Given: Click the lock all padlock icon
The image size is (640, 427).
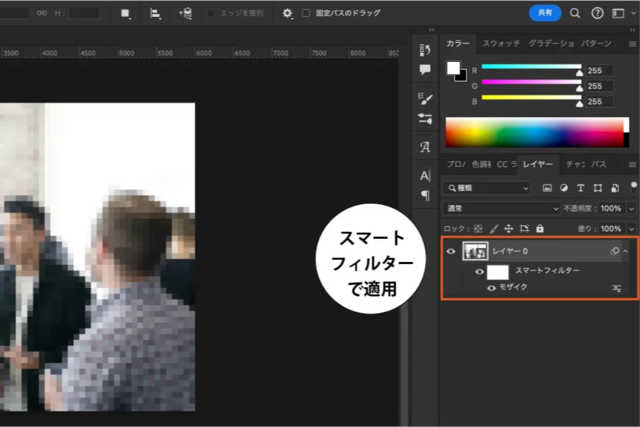Looking at the screenshot, I should [540, 228].
